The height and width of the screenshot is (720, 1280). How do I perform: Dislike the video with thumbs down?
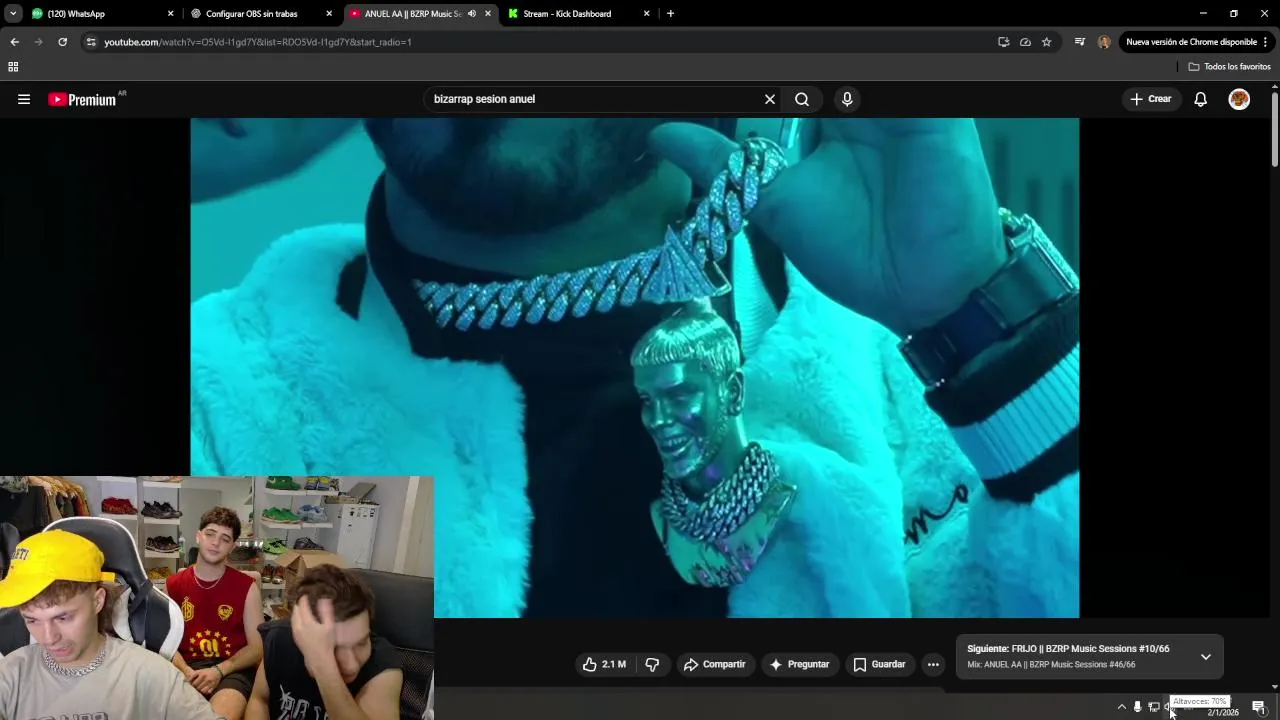pyautogui.click(x=652, y=664)
